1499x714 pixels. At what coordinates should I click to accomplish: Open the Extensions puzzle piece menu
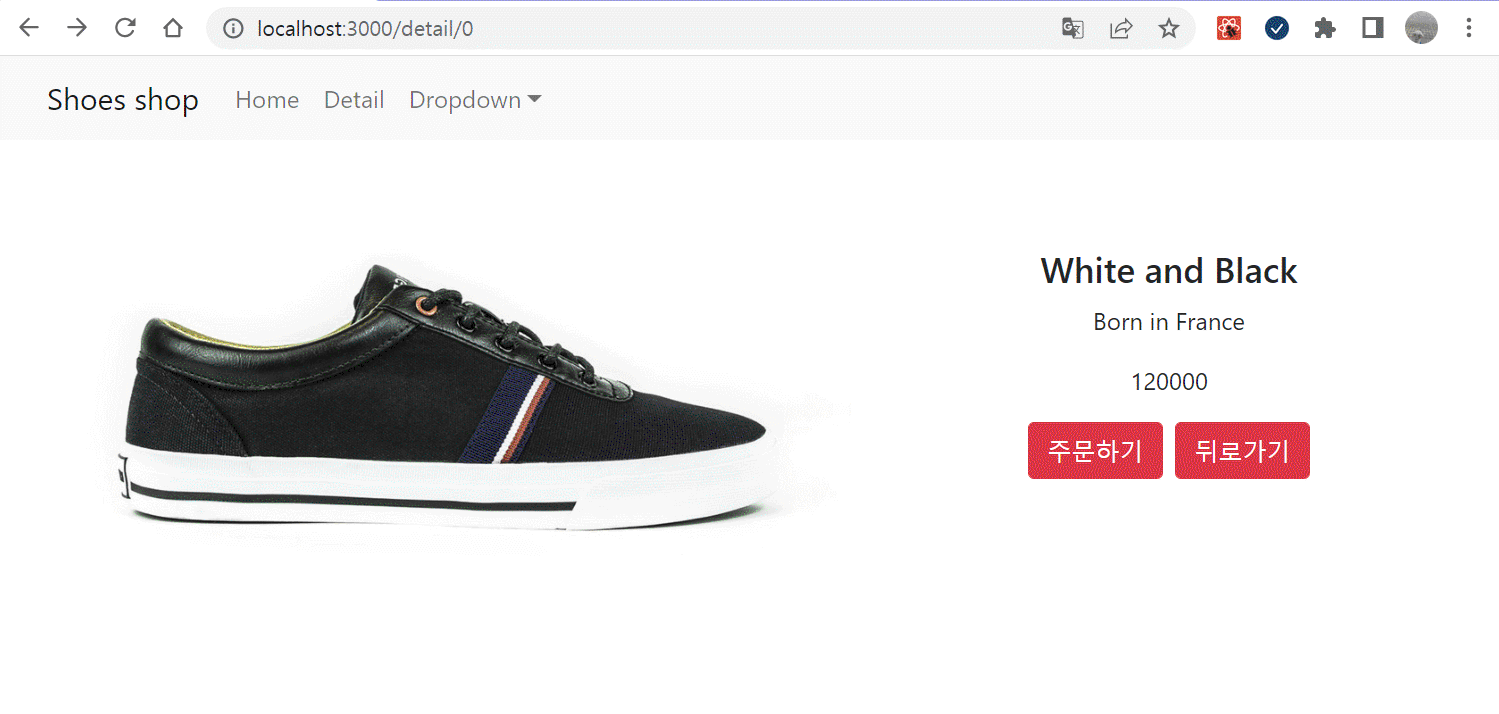(x=1325, y=29)
